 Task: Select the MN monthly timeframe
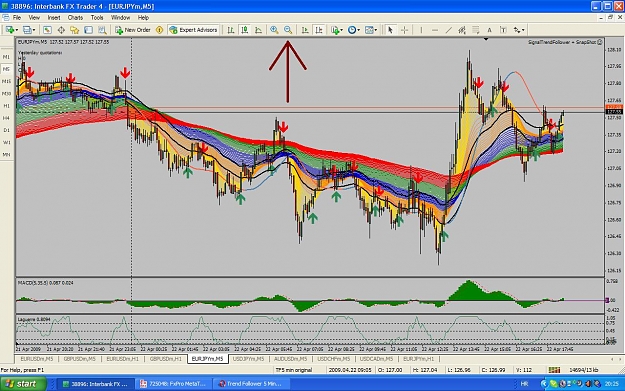(x=6, y=155)
